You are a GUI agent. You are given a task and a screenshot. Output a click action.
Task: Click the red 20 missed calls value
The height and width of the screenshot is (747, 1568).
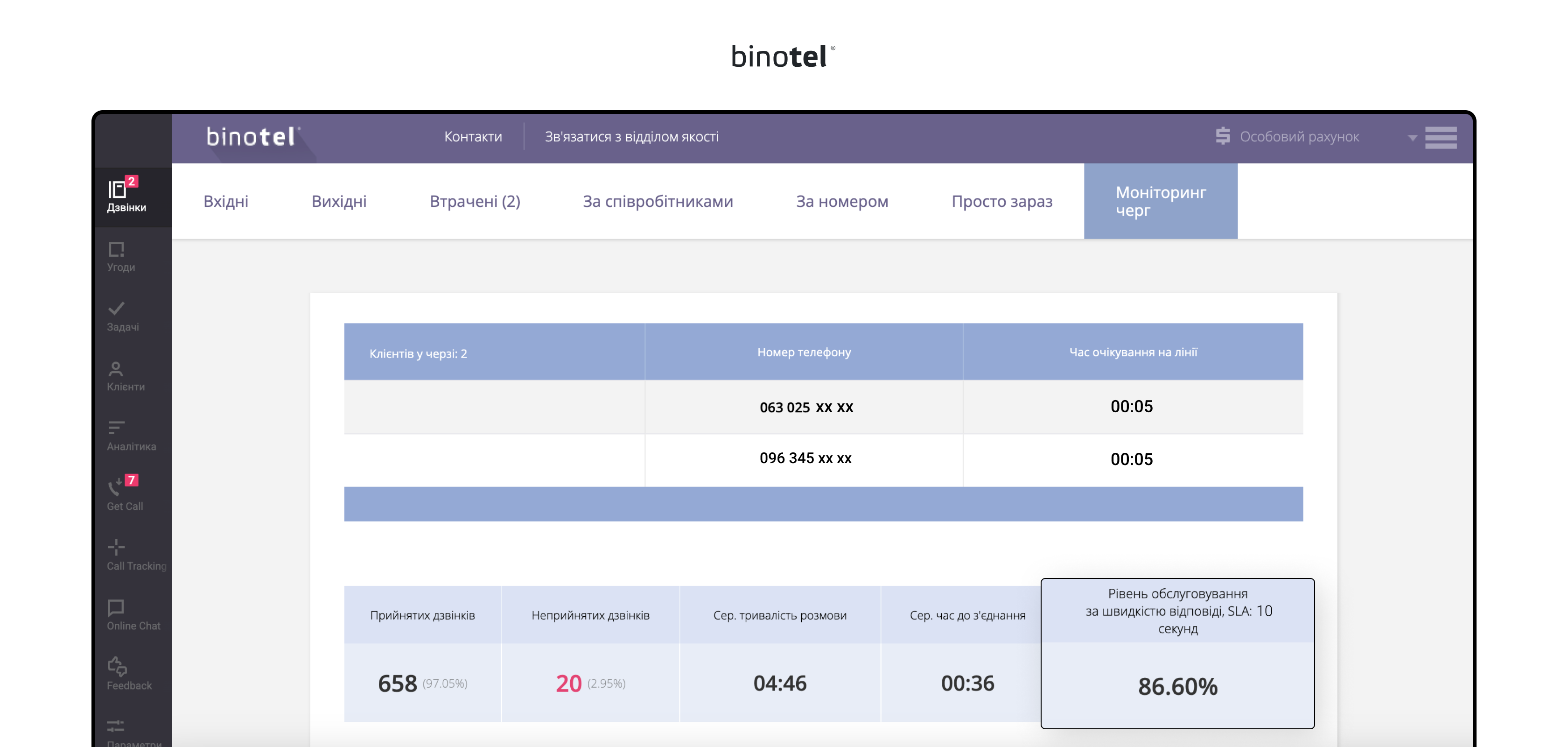(x=568, y=684)
